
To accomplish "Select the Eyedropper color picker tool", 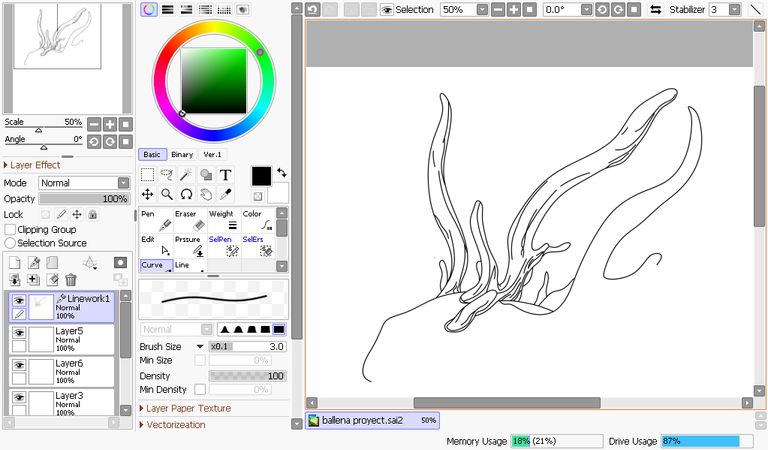I will [225, 194].
